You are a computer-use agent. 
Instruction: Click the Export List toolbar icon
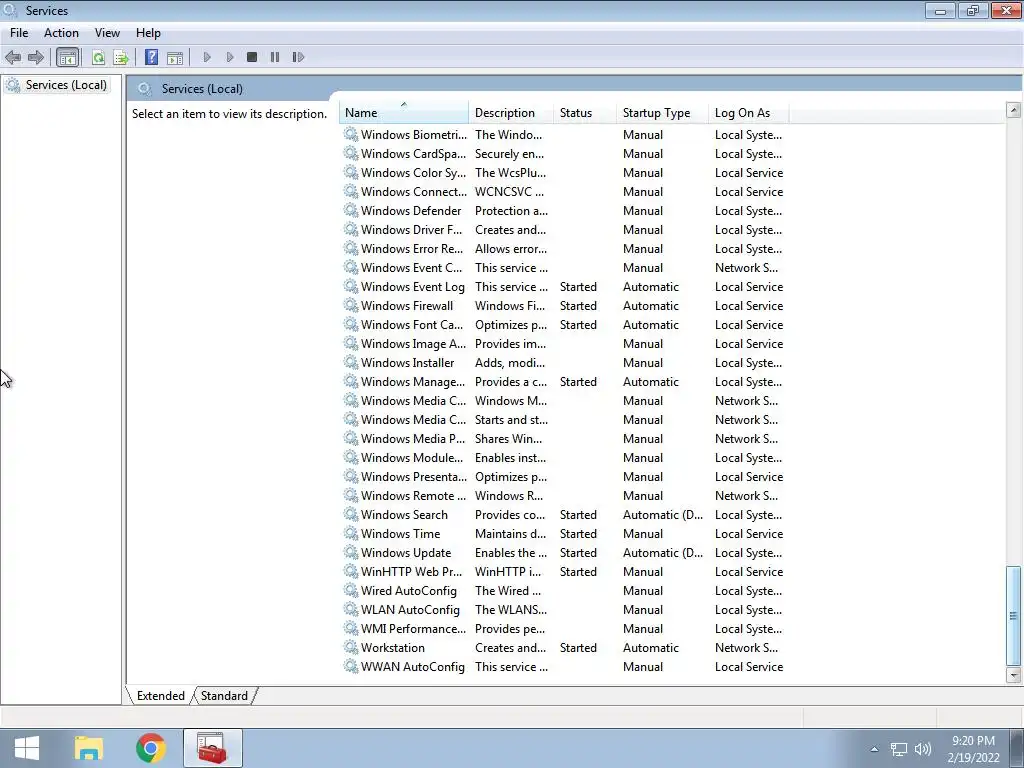tap(121, 57)
